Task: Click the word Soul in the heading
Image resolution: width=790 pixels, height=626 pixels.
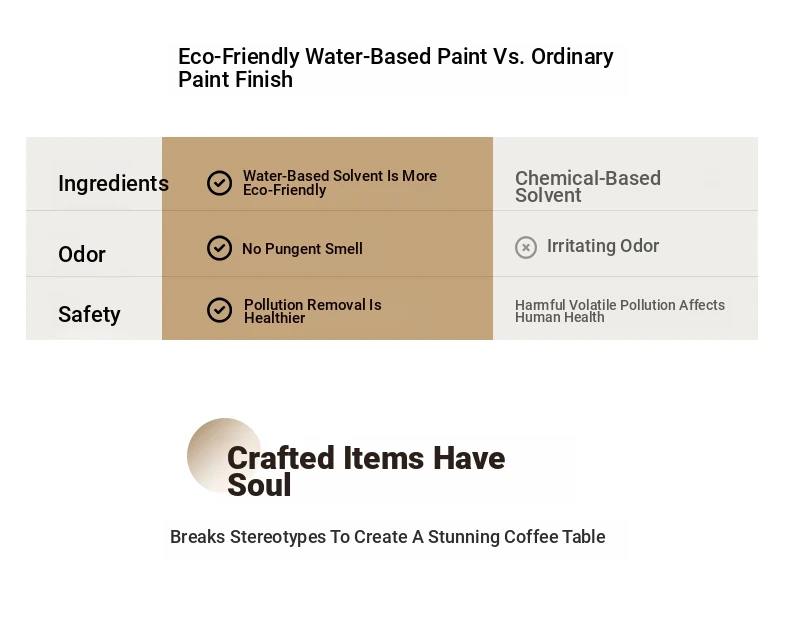Action: click(259, 485)
